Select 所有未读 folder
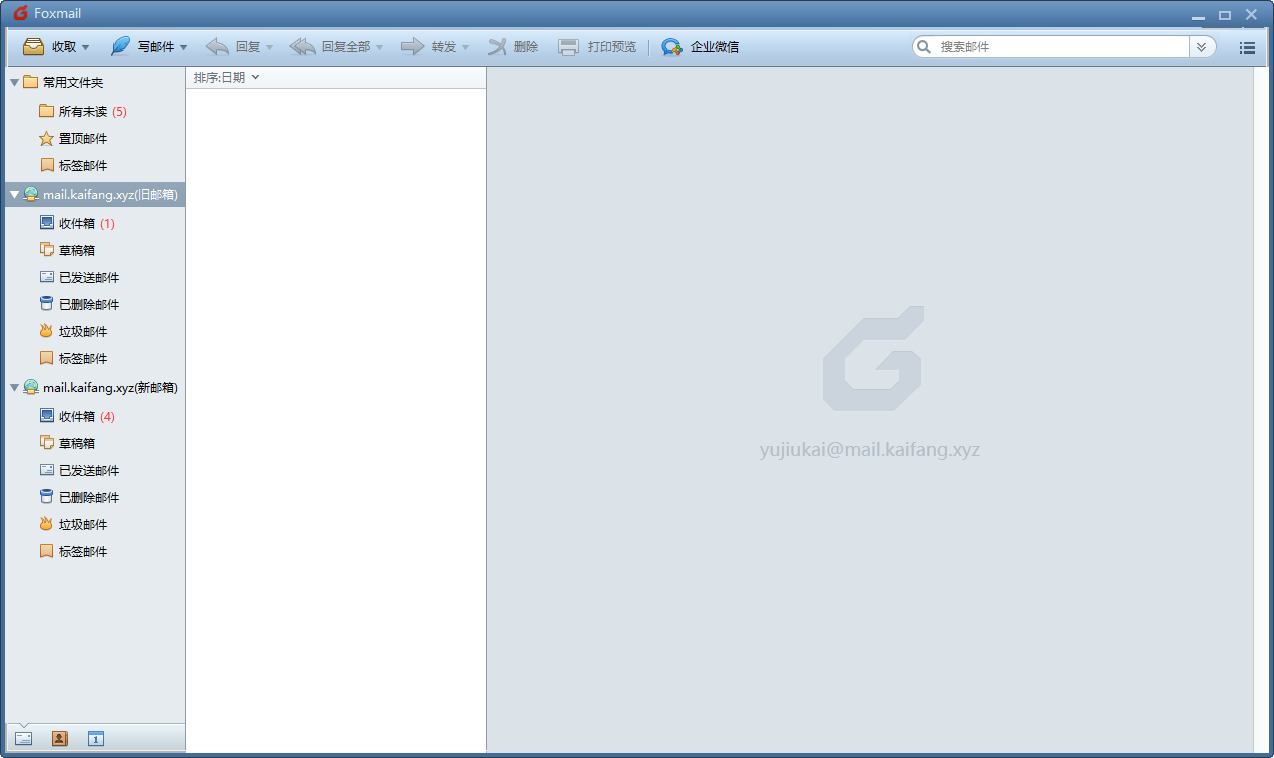The width and height of the screenshot is (1274, 758). pyautogui.click(x=82, y=111)
